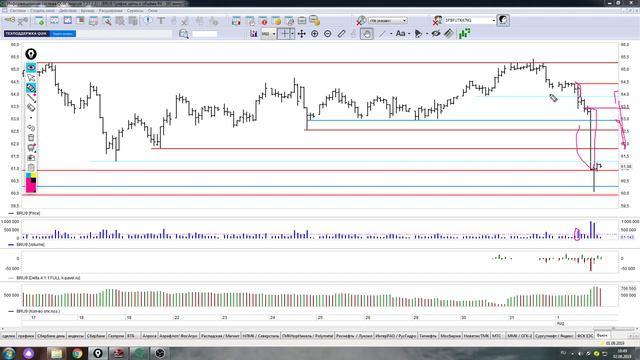Select the arrow pointer tool in chart palette
640x360 pixels.
coord(31,78)
